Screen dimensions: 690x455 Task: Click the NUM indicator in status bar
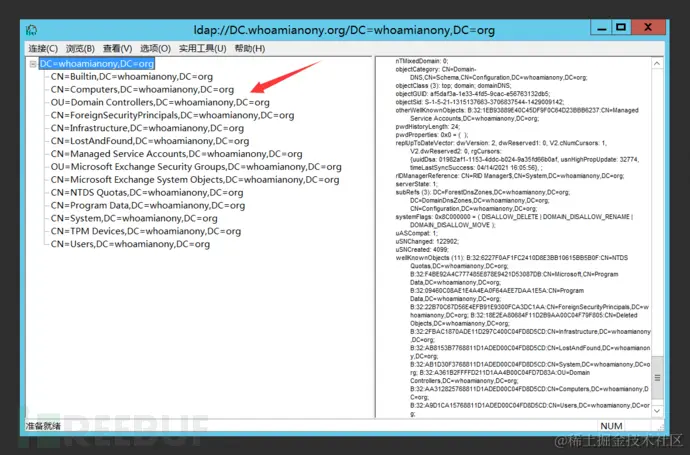pos(611,426)
